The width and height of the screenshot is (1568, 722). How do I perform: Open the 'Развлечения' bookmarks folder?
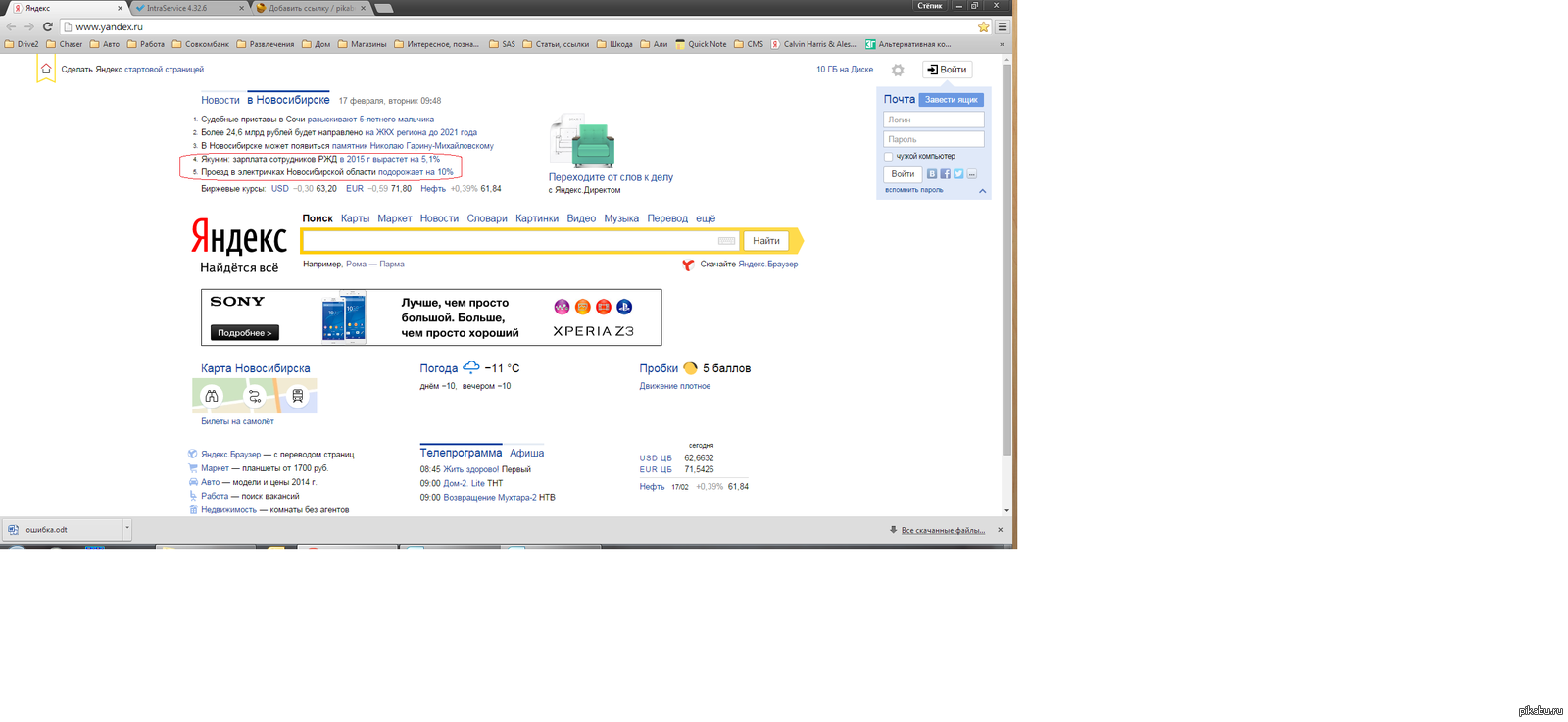[265, 44]
